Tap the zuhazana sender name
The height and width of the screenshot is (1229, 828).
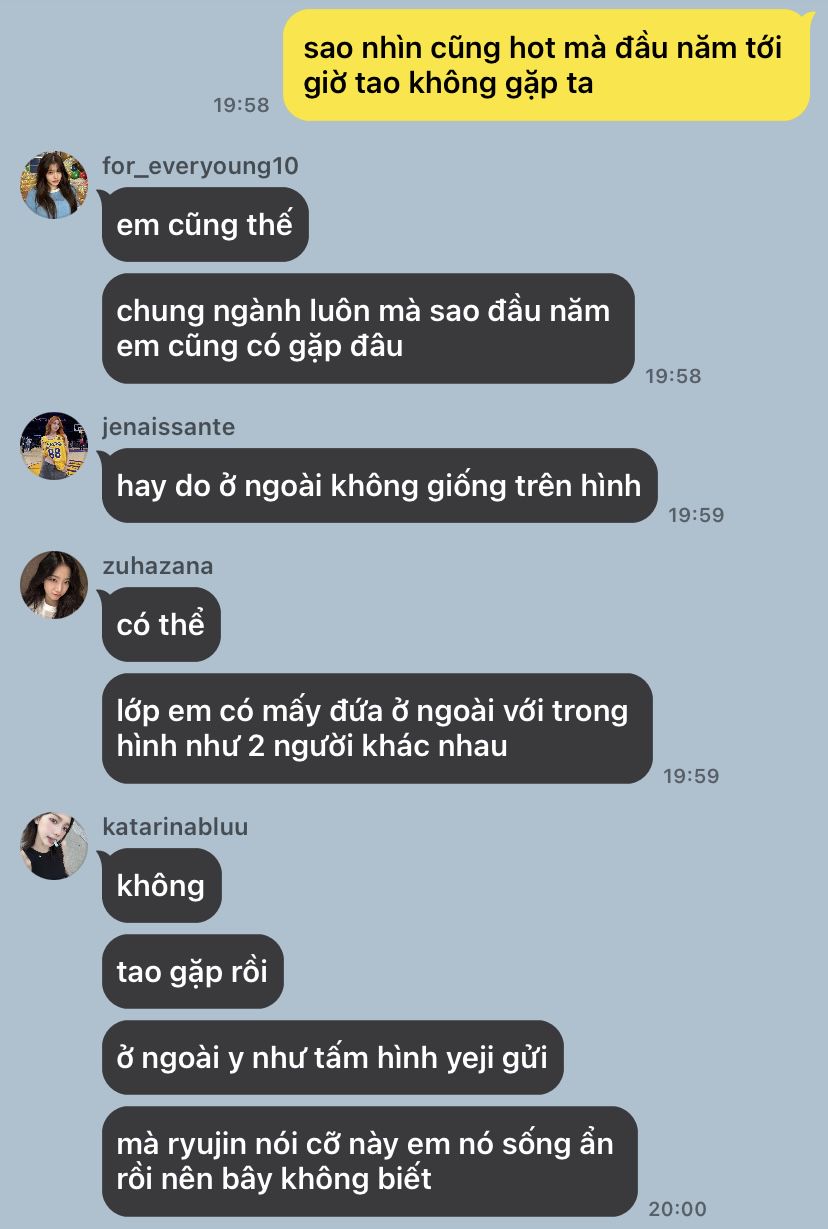(158, 566)
